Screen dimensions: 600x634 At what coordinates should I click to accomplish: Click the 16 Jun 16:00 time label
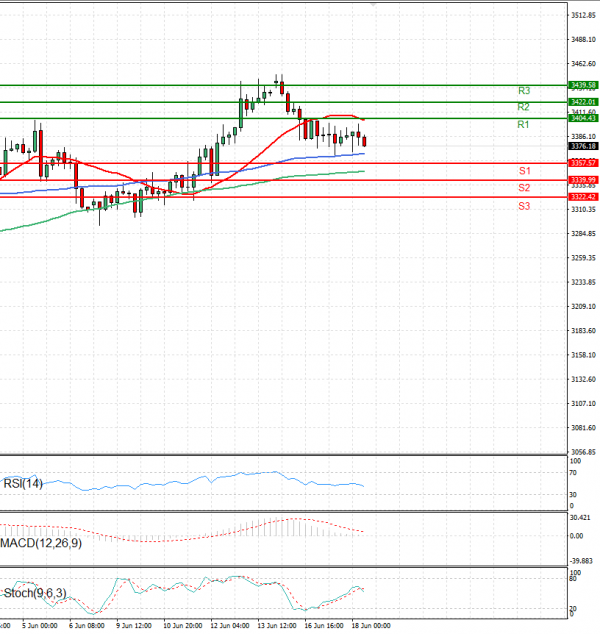click(324, 626)
